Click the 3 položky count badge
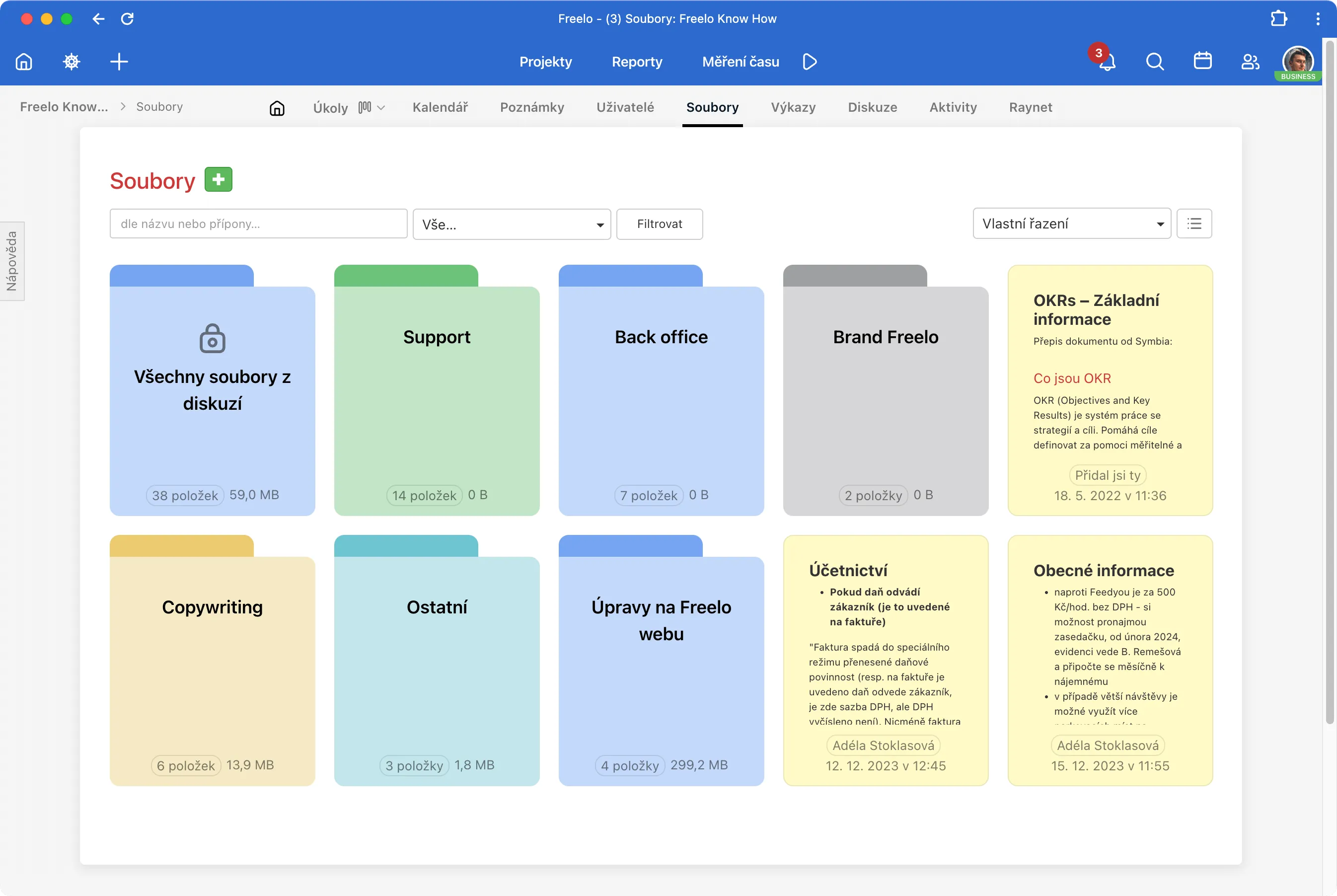 pos(415,766)
